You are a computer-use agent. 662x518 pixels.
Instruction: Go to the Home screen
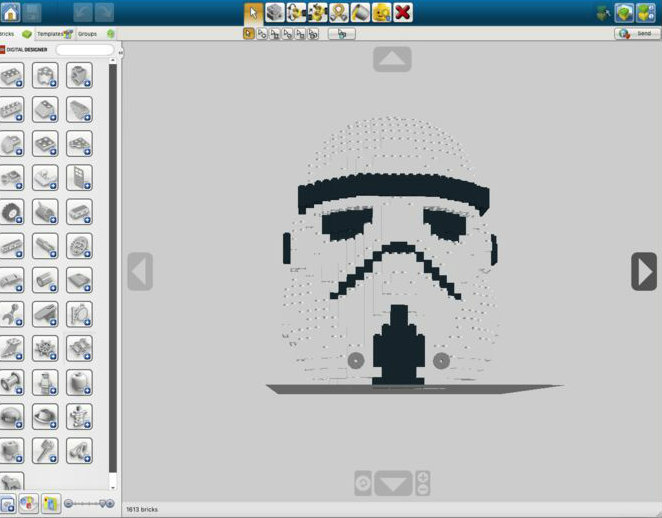coord(11,12)
